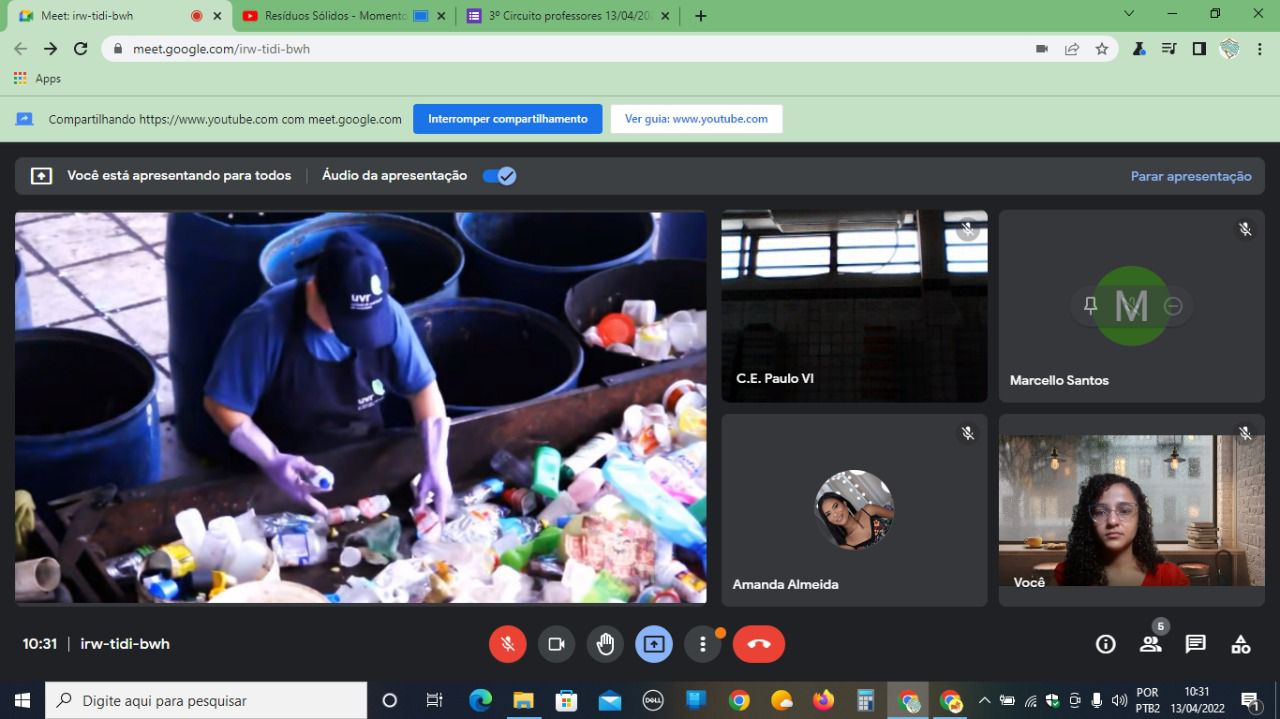Select Amanda Almeida profile picture

point(854,510)
